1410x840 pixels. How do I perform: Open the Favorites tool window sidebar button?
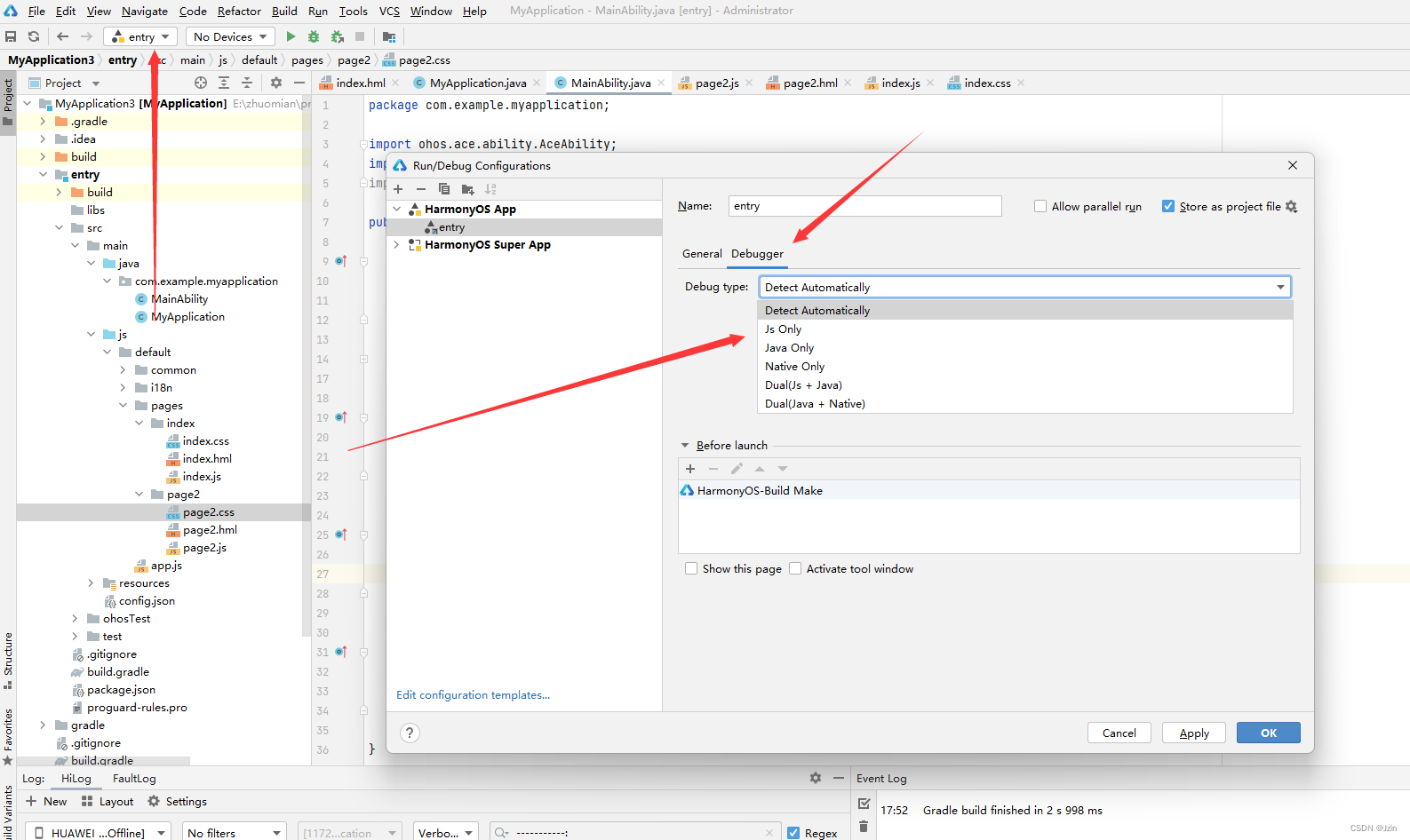8,737
